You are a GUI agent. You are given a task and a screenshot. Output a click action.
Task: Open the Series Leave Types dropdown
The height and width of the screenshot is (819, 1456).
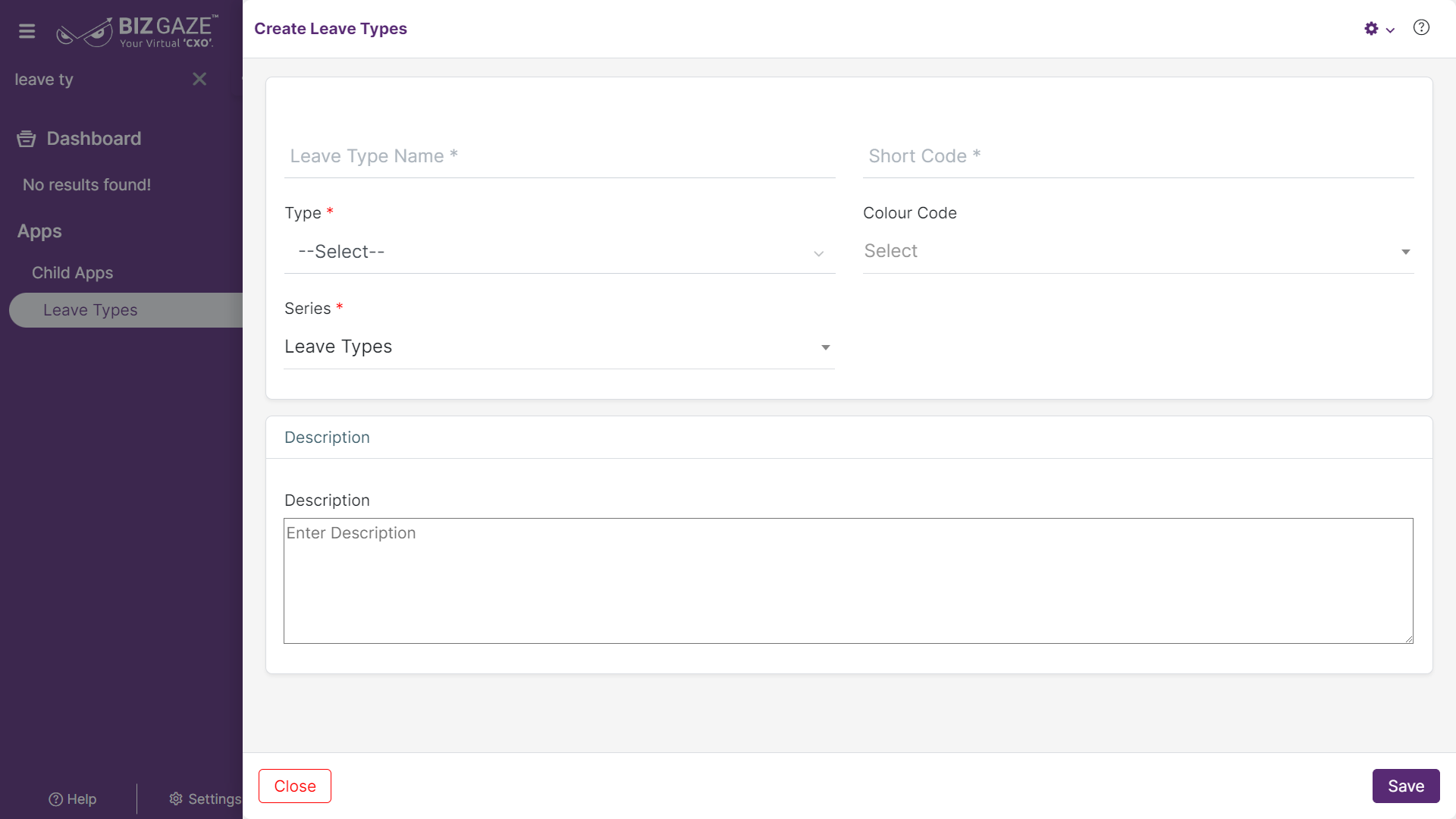coord(559,347)
